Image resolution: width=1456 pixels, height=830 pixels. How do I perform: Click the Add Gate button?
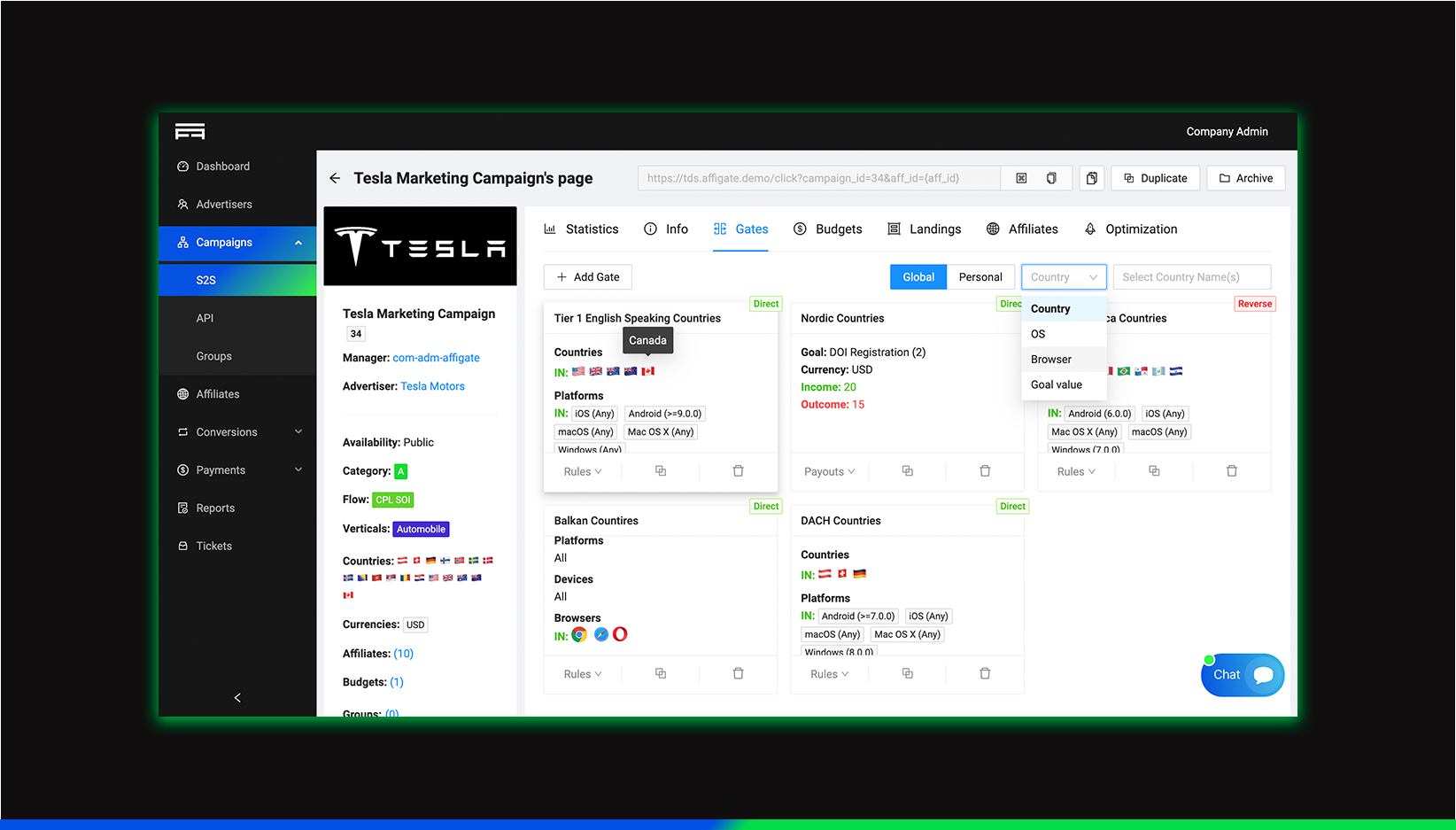[587, 276]
